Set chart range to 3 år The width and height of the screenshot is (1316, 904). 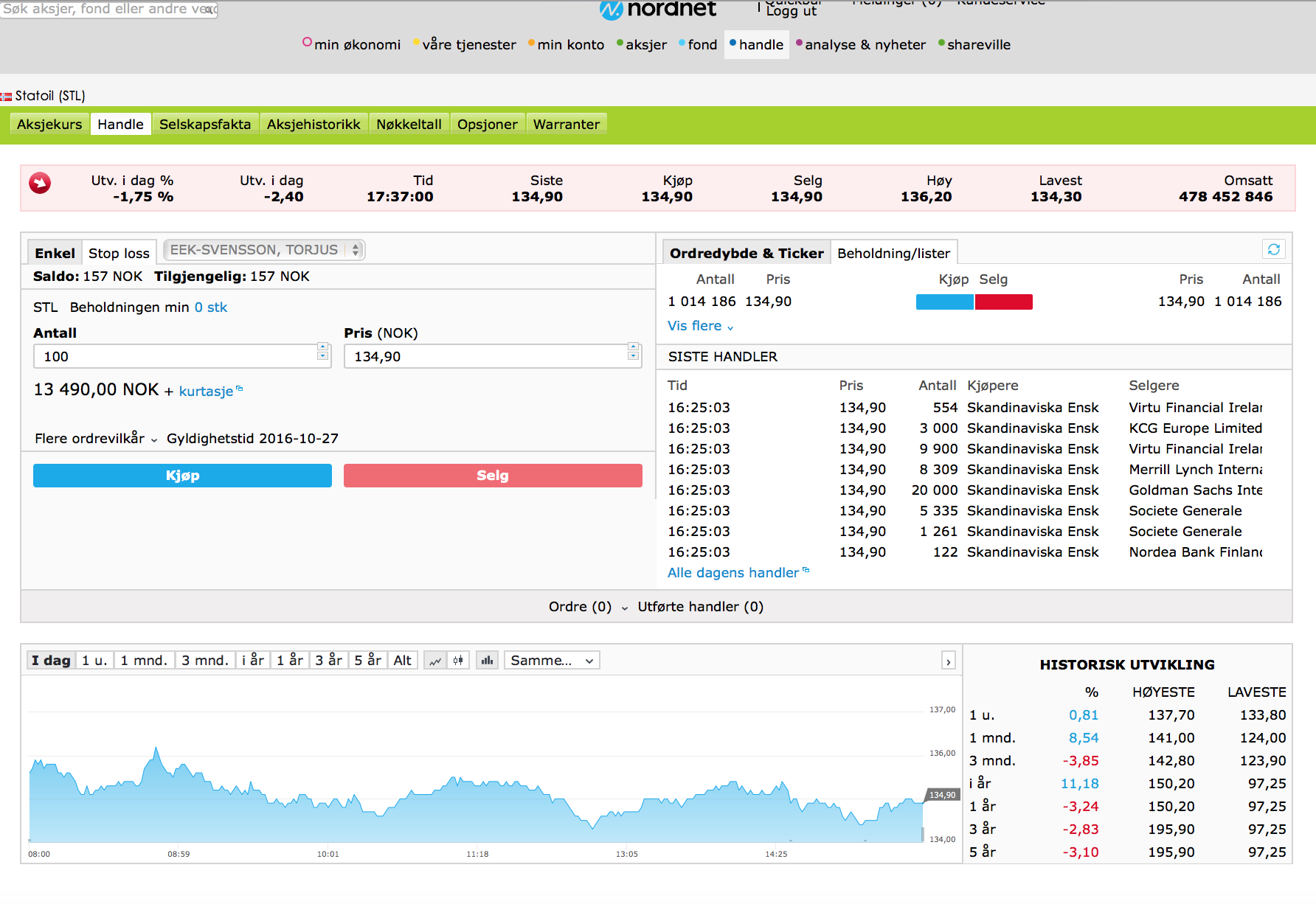point(329,661)
